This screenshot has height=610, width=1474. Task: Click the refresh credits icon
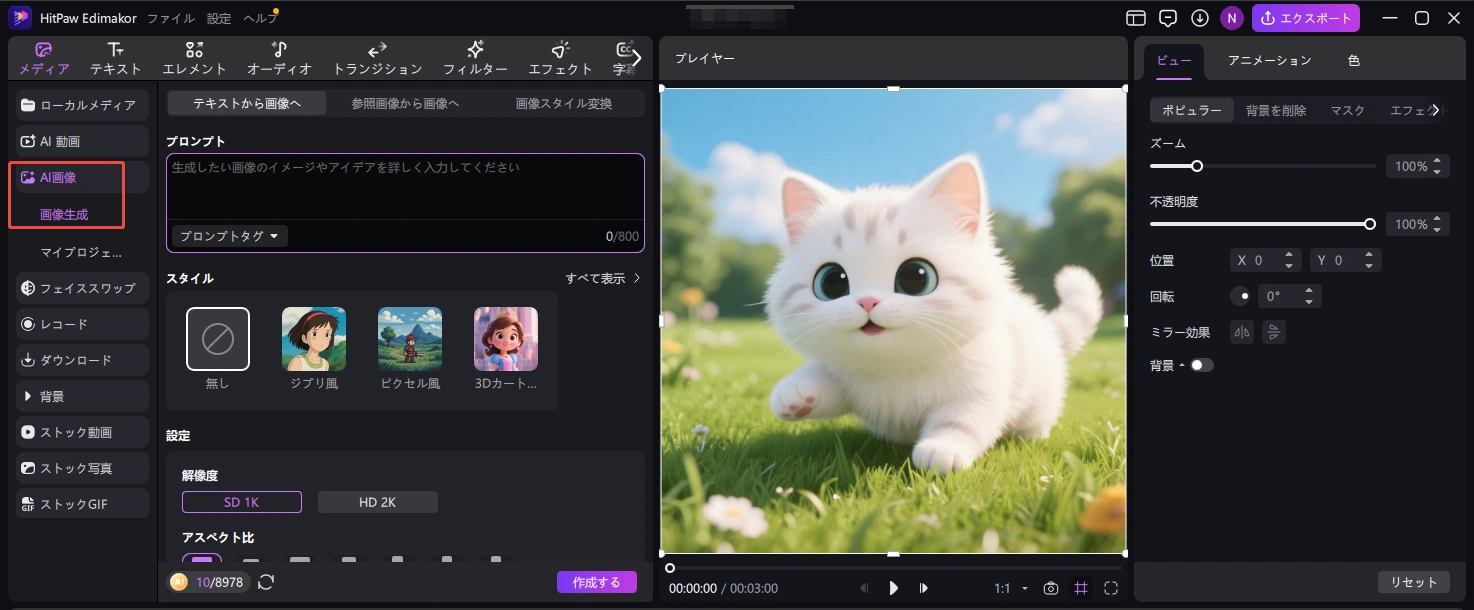tap(266, 582)
